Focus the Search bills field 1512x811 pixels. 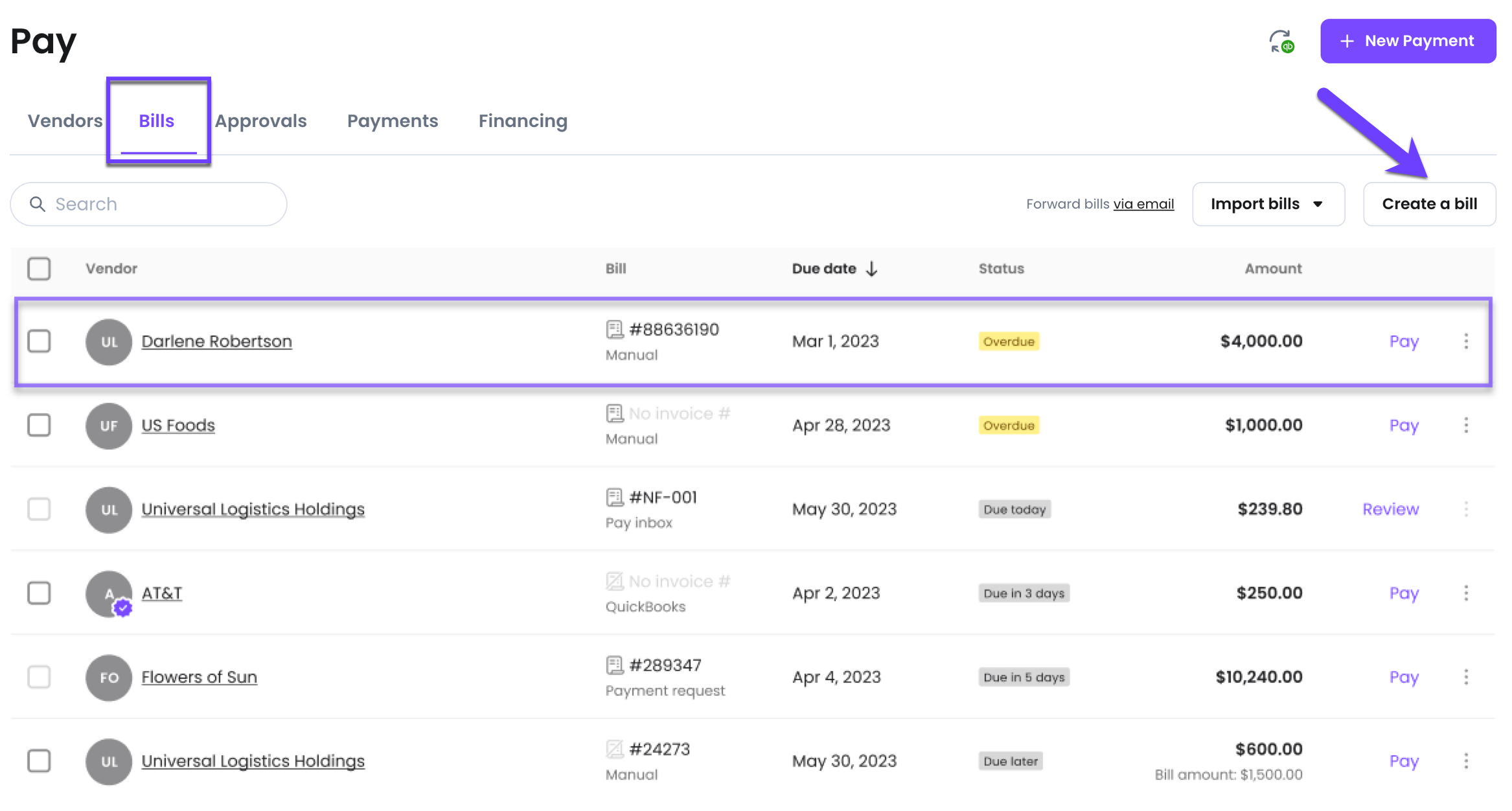click(149, 204)
